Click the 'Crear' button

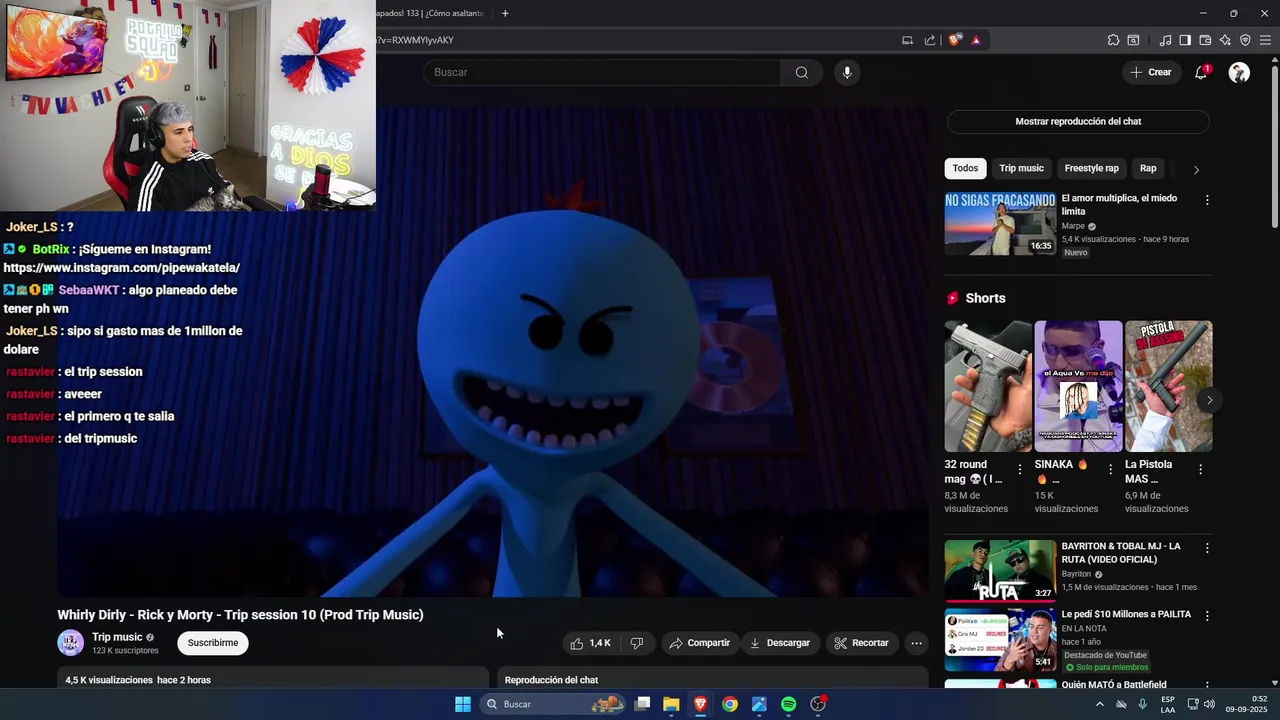1150,72
